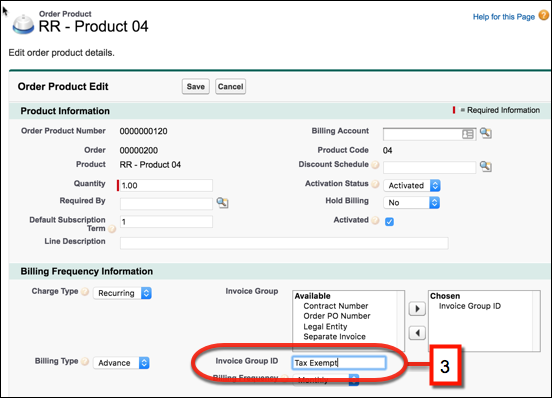The image size is (552, 398).
Task: Remove chosen item with left arrow button
Action: pos(417,333)
